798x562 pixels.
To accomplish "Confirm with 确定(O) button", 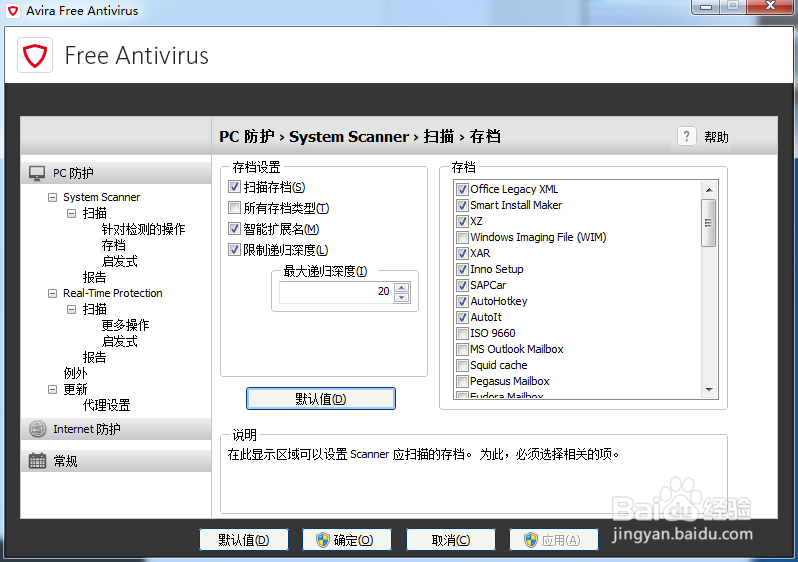I will tap(347, 540).
